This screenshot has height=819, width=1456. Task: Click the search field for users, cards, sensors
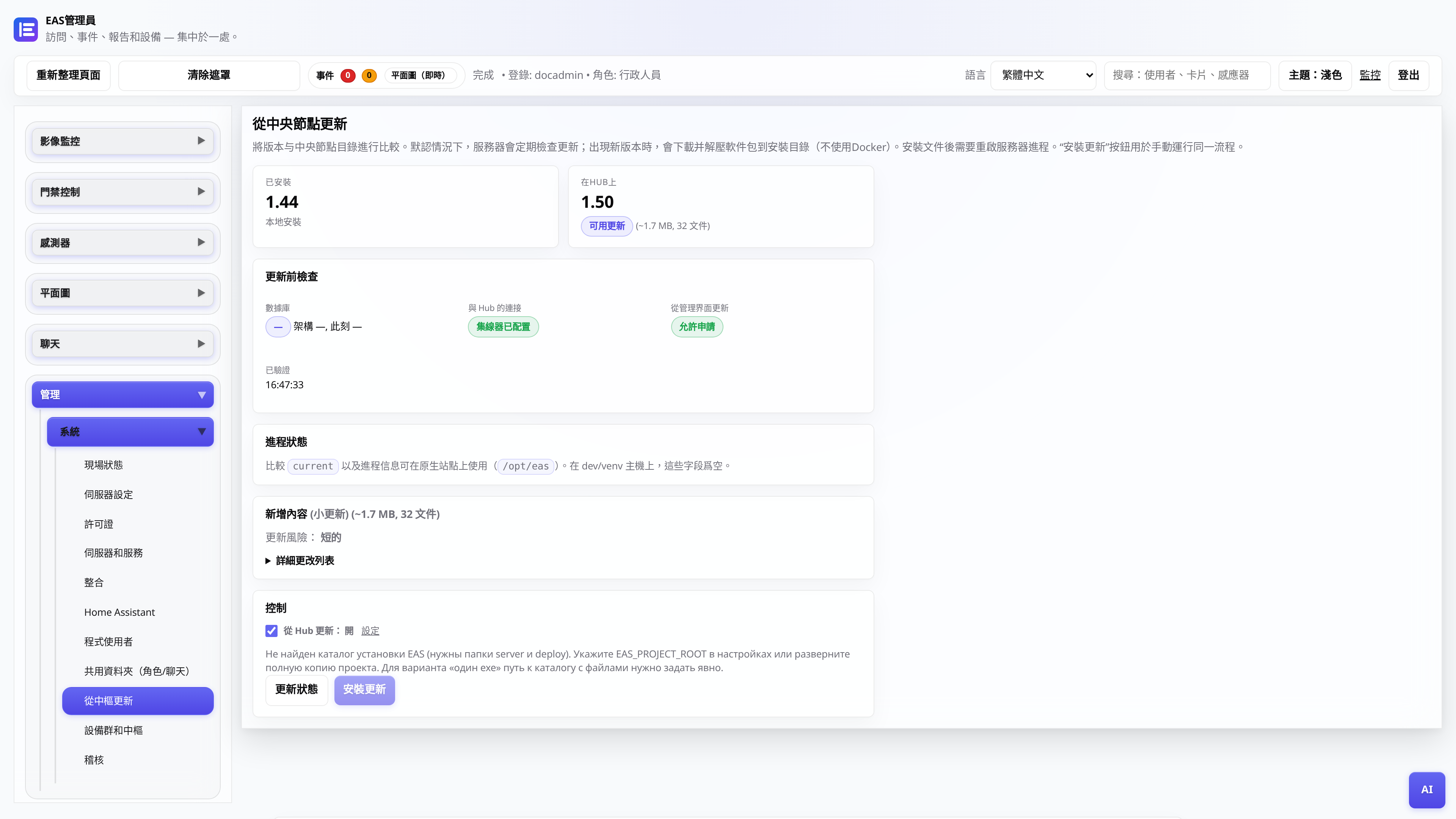1187,75
